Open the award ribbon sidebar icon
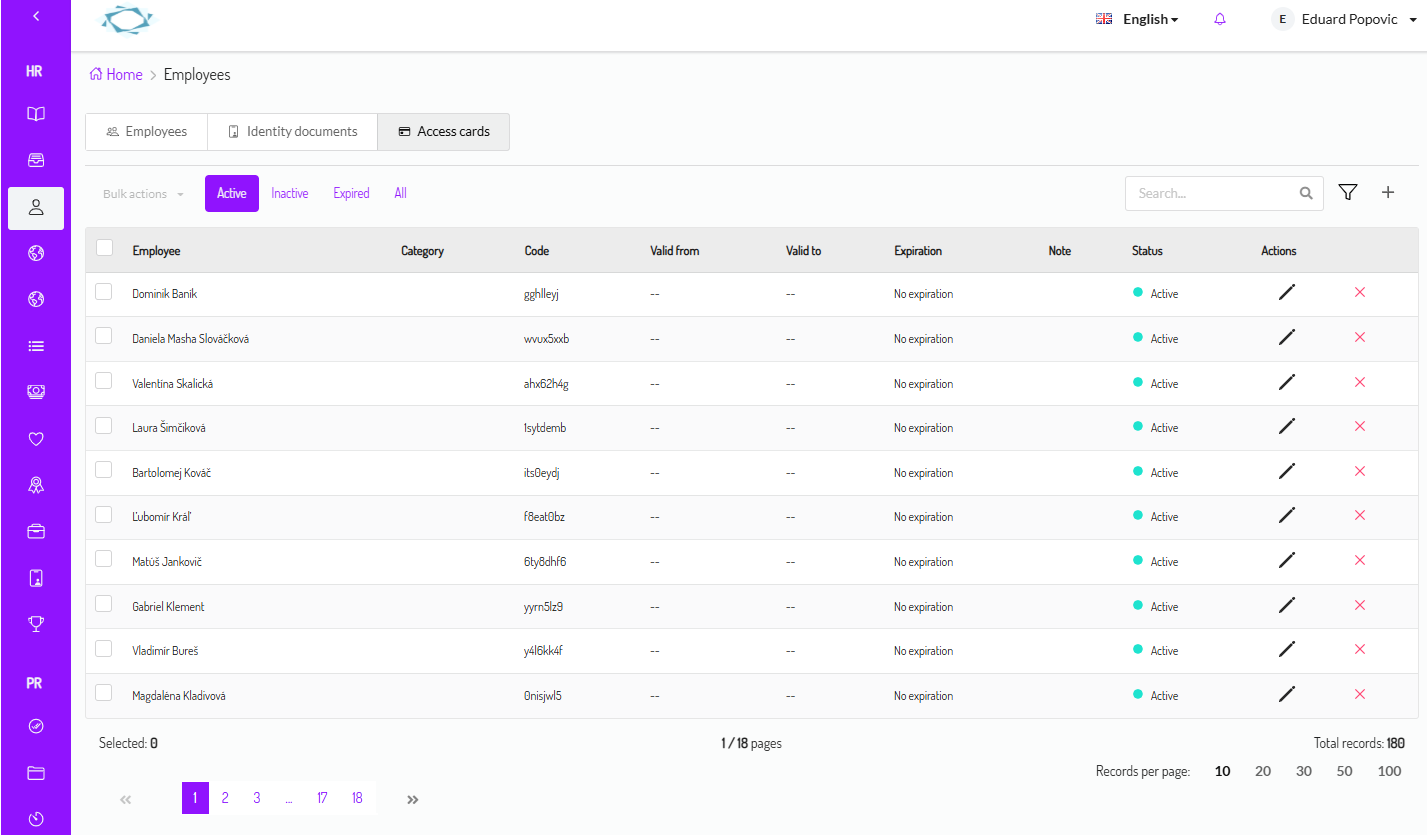 coord(36,485)
